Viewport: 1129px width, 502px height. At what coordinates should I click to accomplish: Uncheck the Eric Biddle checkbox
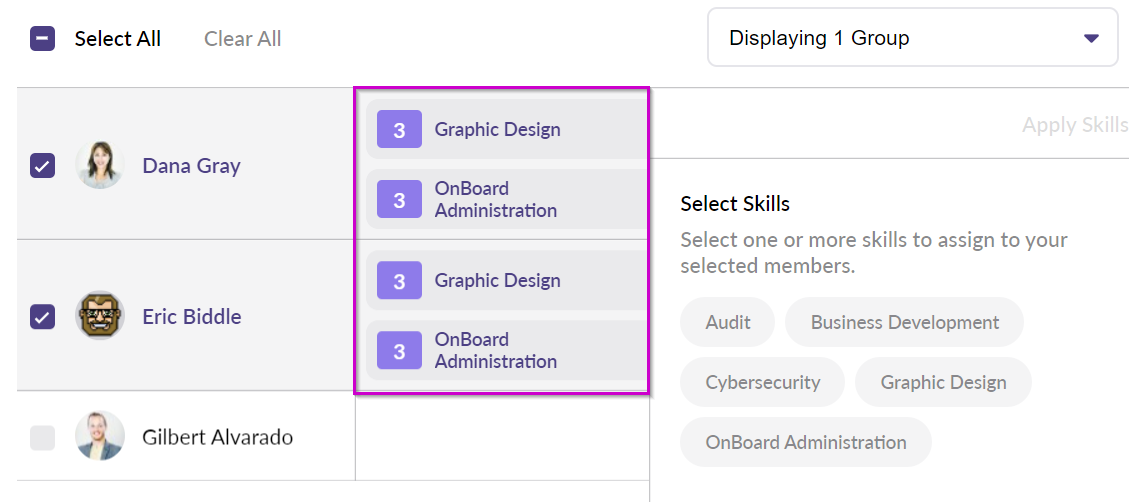[42, 317]
